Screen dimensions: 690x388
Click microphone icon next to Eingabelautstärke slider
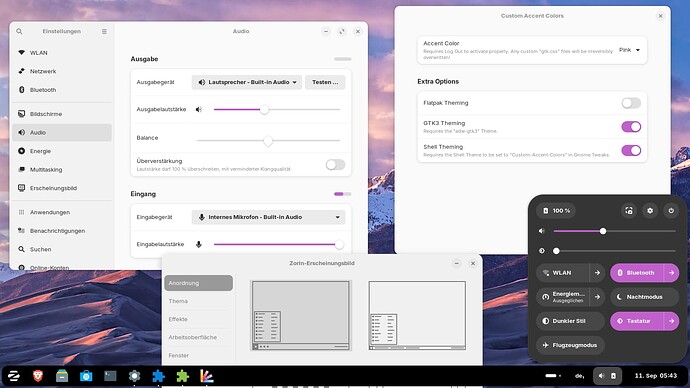(x=199, y=245)
